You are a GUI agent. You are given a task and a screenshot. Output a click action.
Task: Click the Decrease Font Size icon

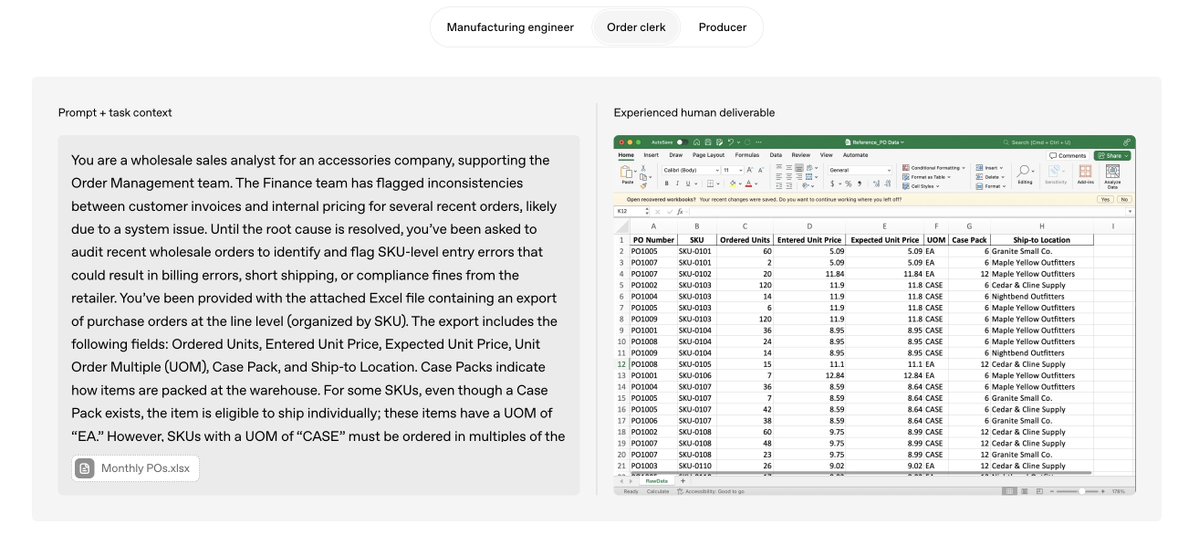(x=760, y=170)
